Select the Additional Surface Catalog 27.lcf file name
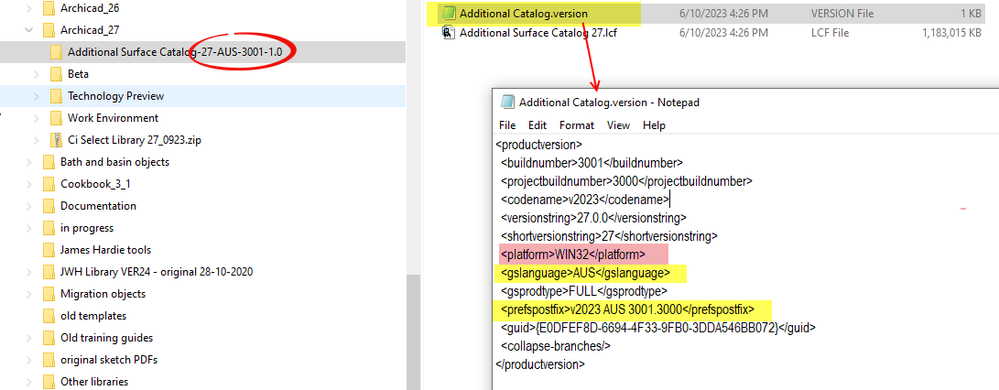 click(538, 33)
